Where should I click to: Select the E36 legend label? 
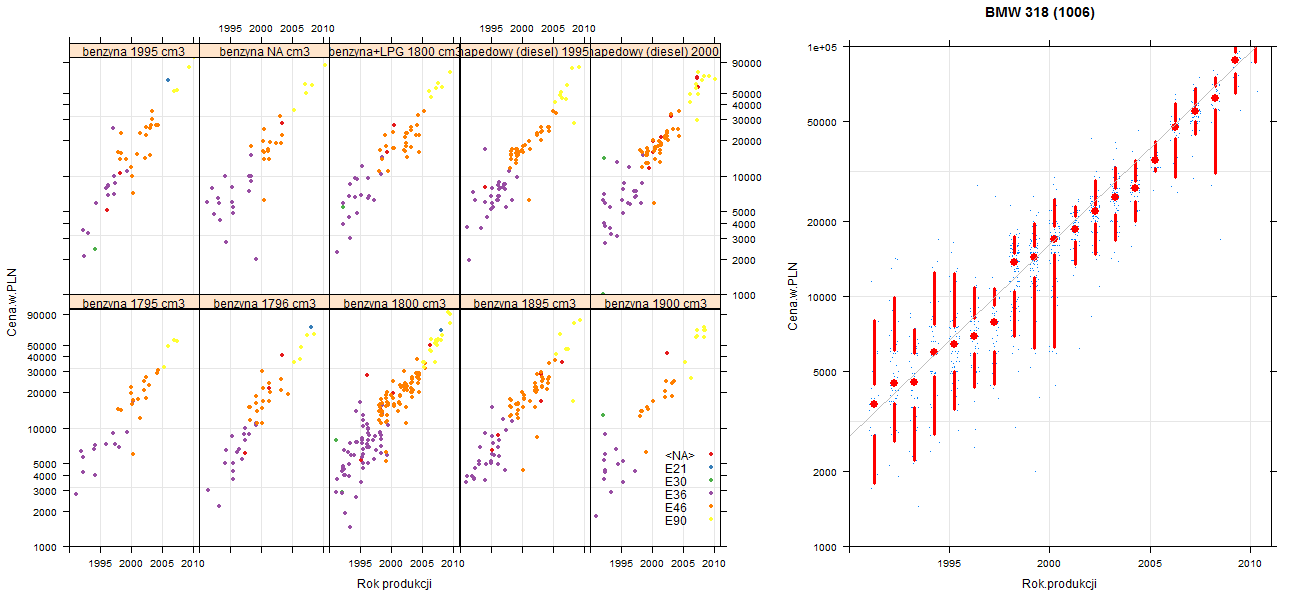(x=676, y=494)
